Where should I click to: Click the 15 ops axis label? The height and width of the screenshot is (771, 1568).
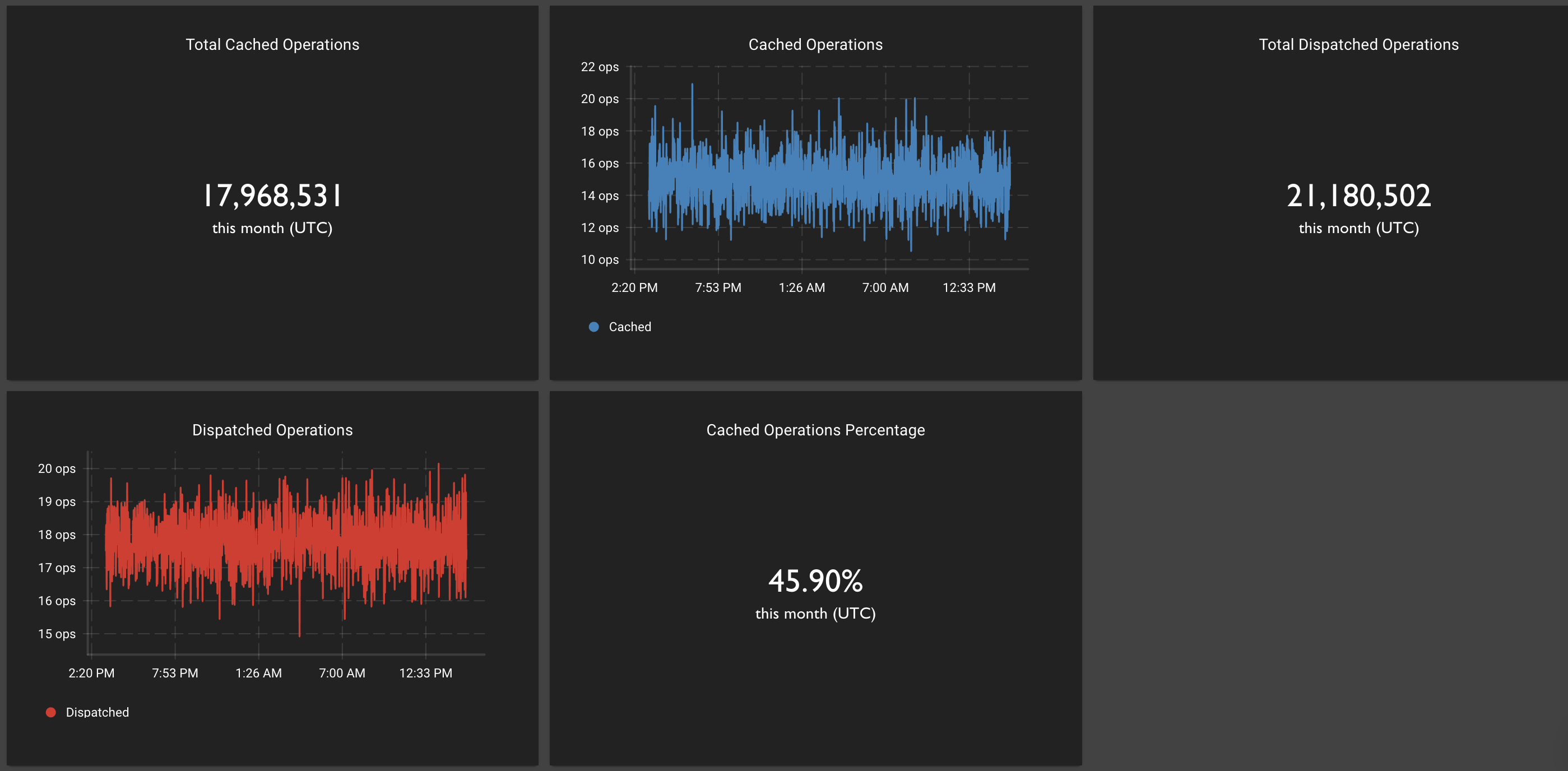57,634
